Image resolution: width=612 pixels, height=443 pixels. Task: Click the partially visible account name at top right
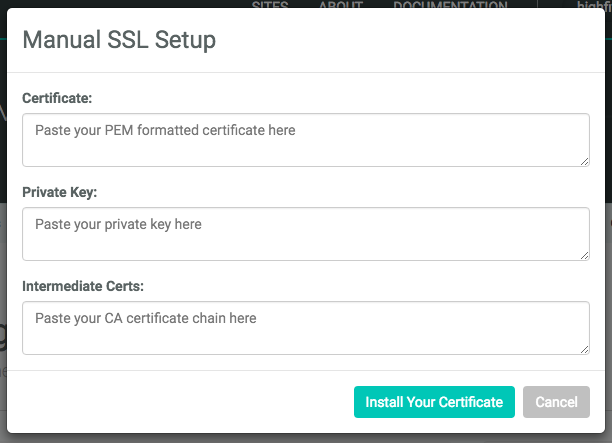(x=590, y=6)
